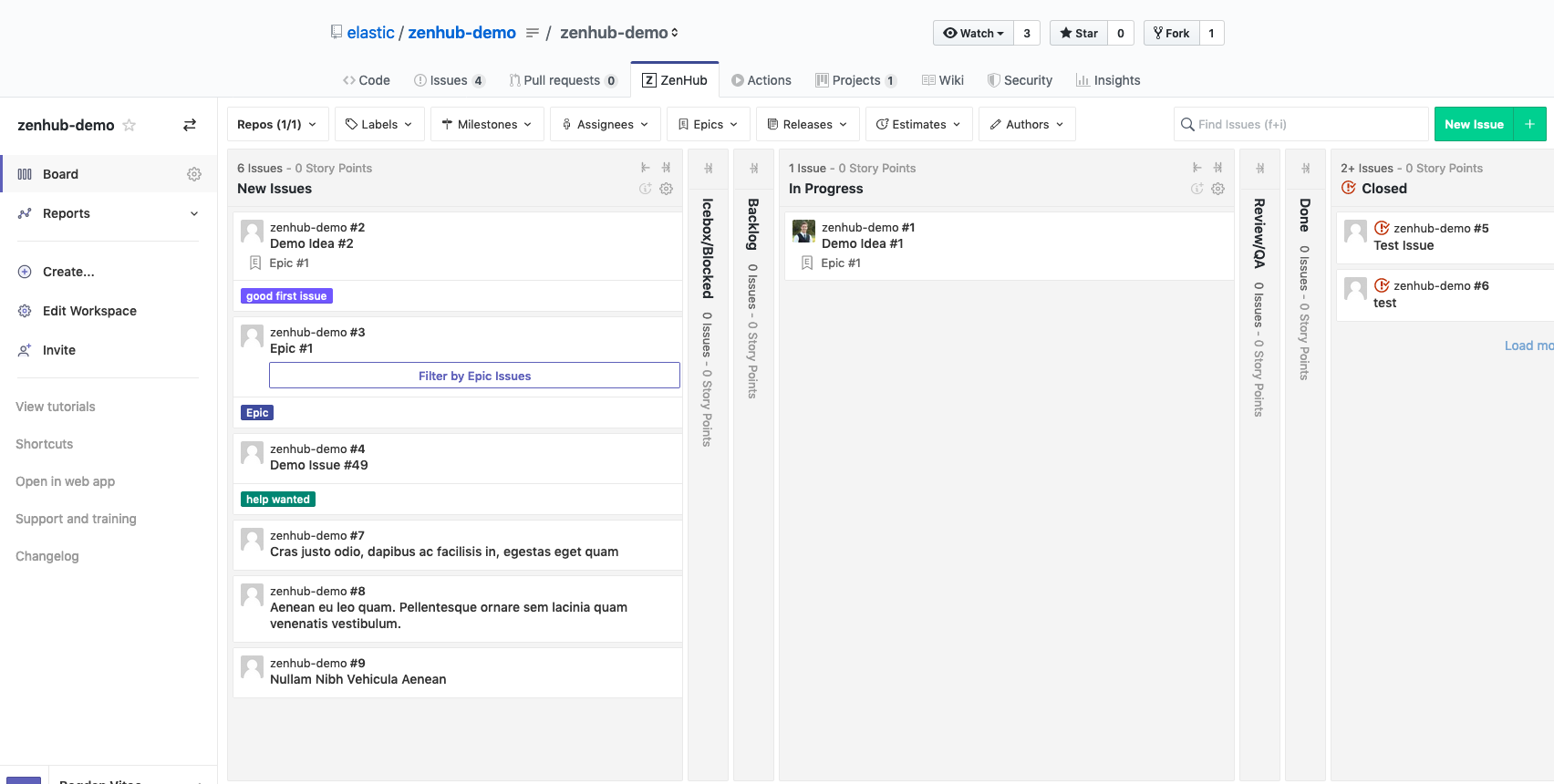1554x784 pixels.
Task: Switch to the Code tab
Action: [367, 80]
